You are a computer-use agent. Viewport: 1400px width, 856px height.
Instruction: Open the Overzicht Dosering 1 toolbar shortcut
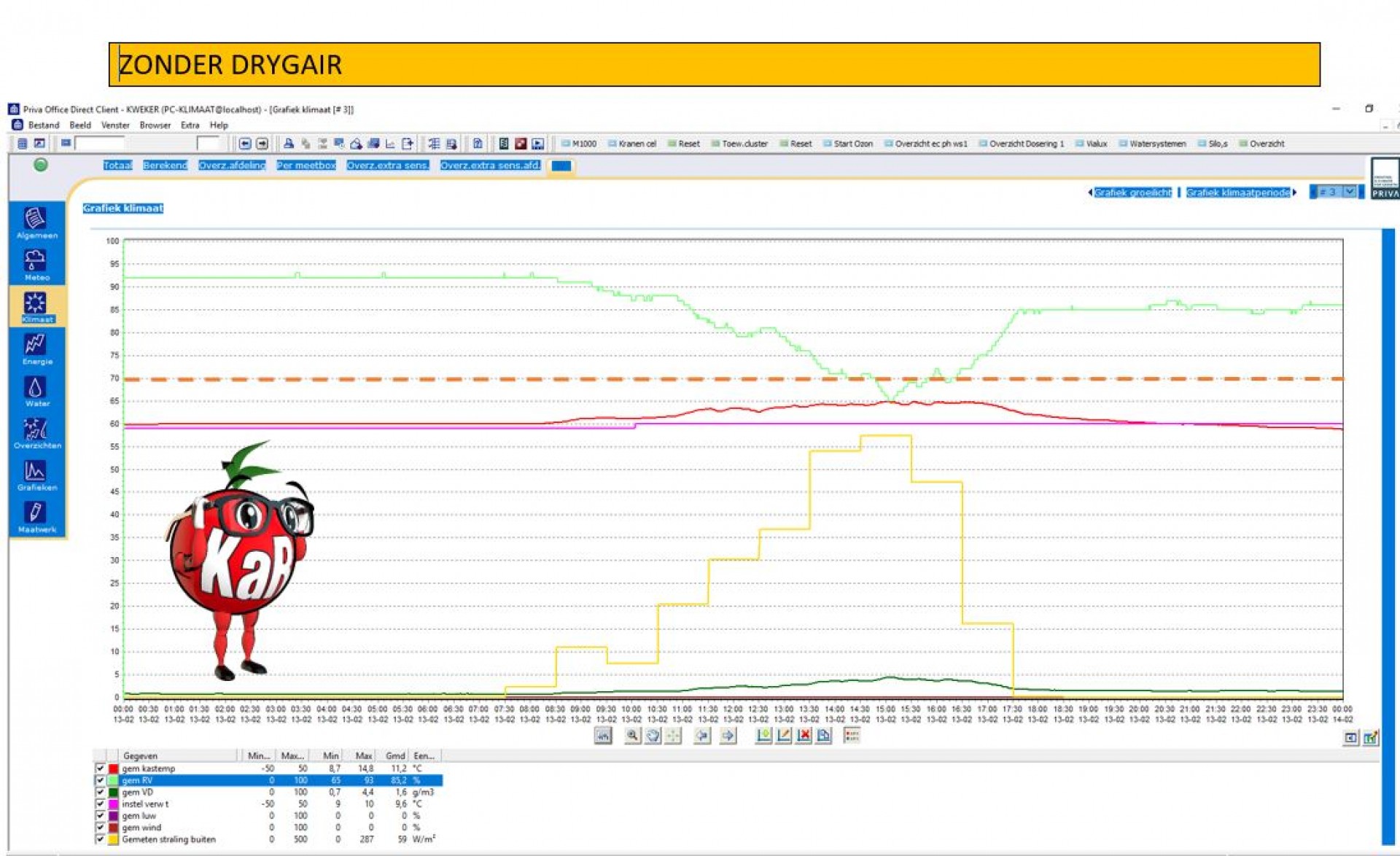click(x=1022, y=144)
